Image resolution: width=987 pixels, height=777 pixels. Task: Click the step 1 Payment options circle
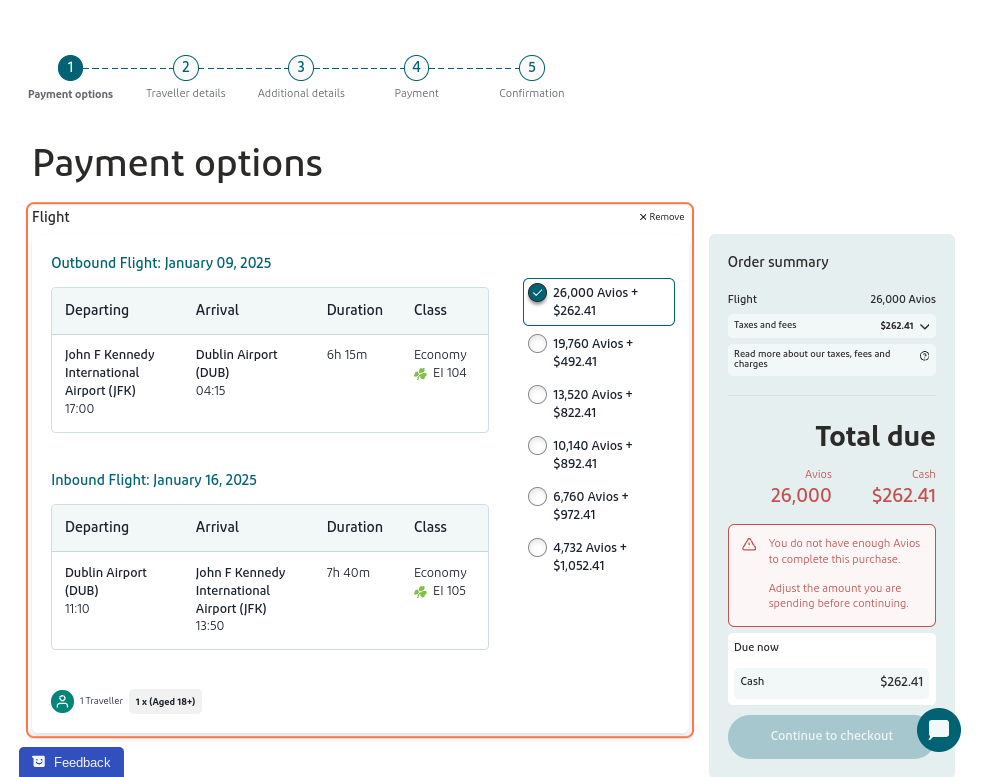[70, 68]
